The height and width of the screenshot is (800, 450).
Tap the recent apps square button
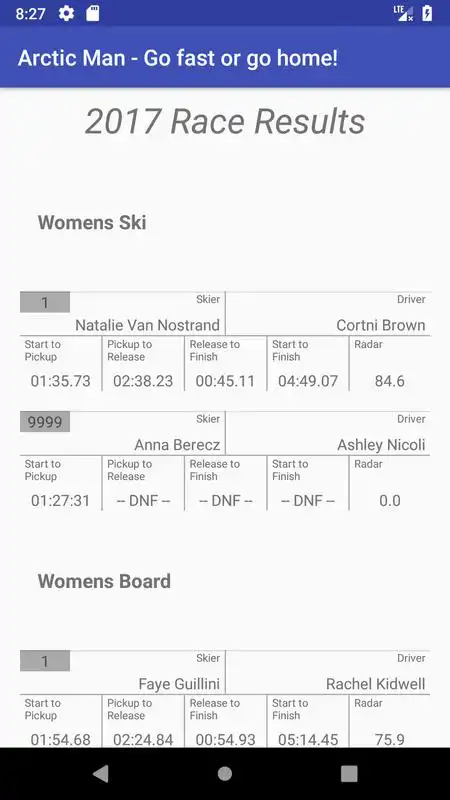[349, 774]
